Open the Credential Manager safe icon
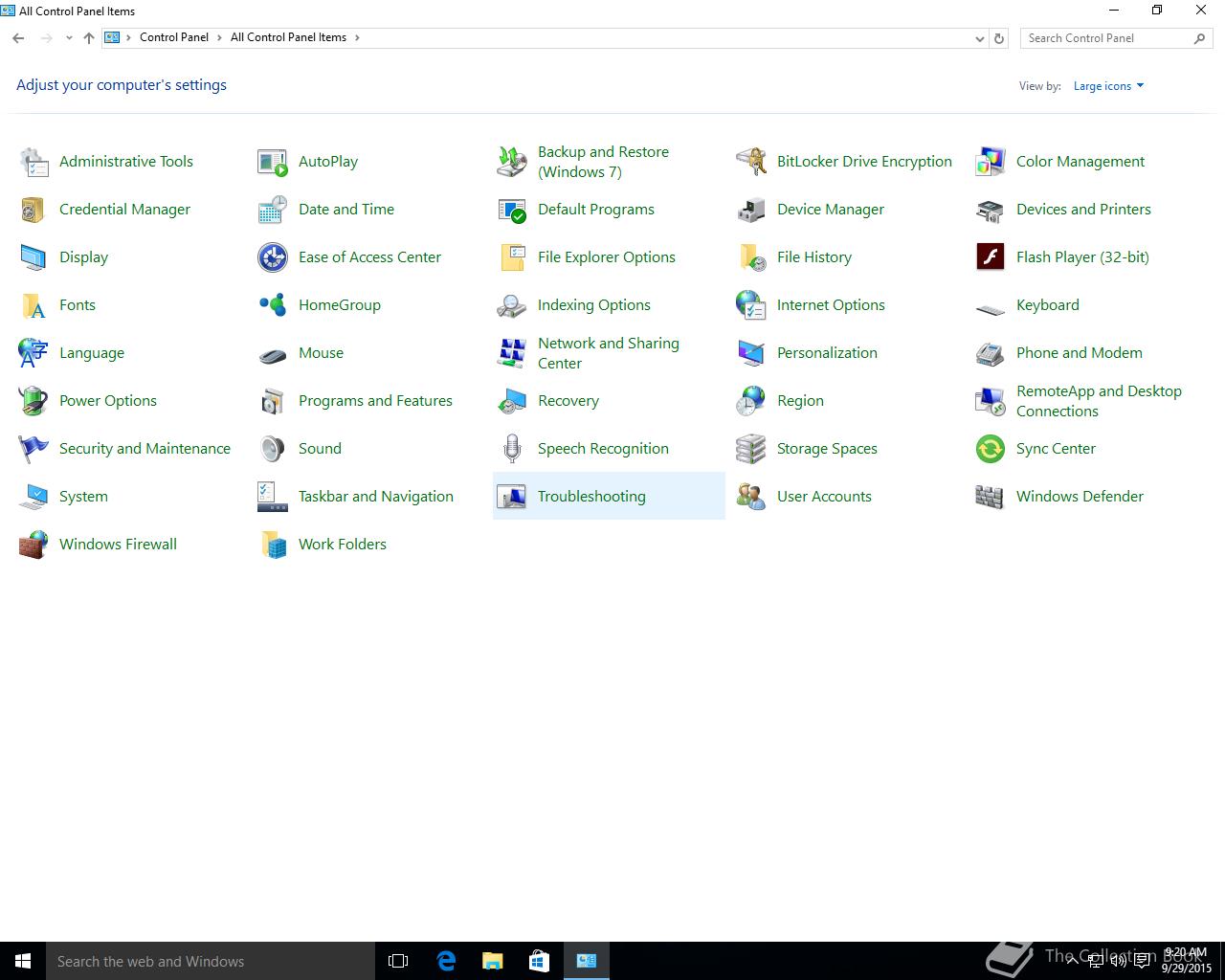The image size is (1225, 980). (x=33, y=210)
